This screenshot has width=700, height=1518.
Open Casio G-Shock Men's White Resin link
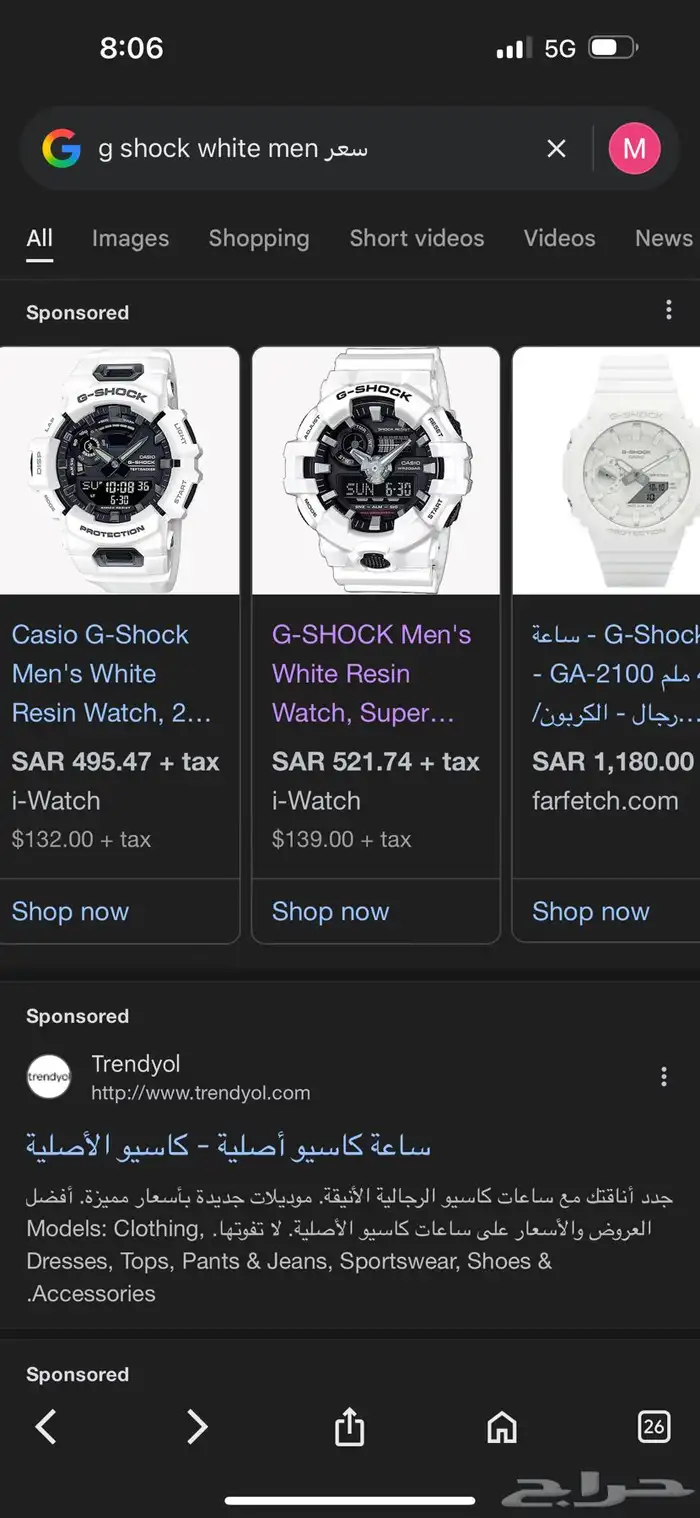[111, 673]
